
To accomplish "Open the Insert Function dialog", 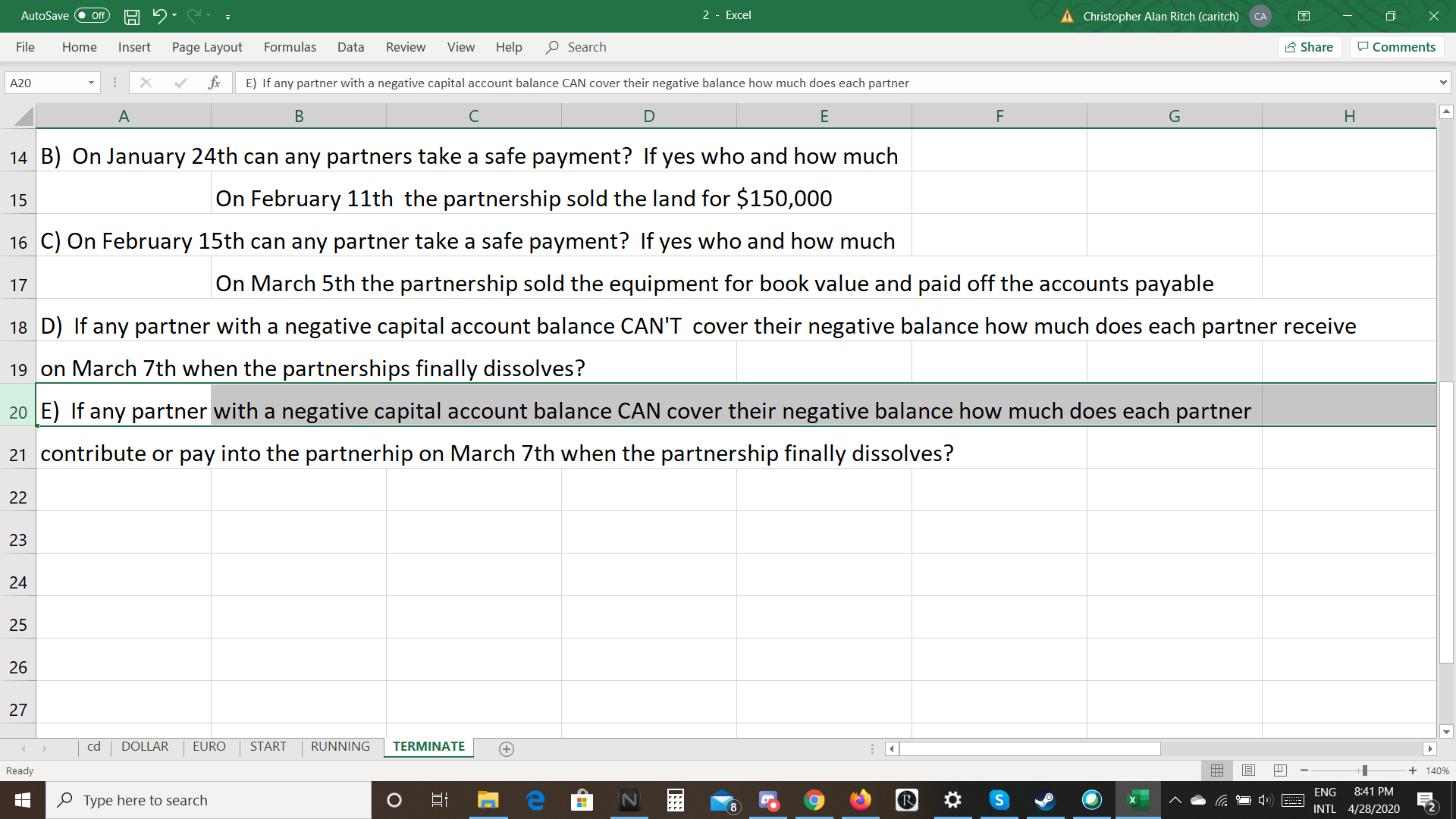I will pyautogui.click(x=215, y=83).
